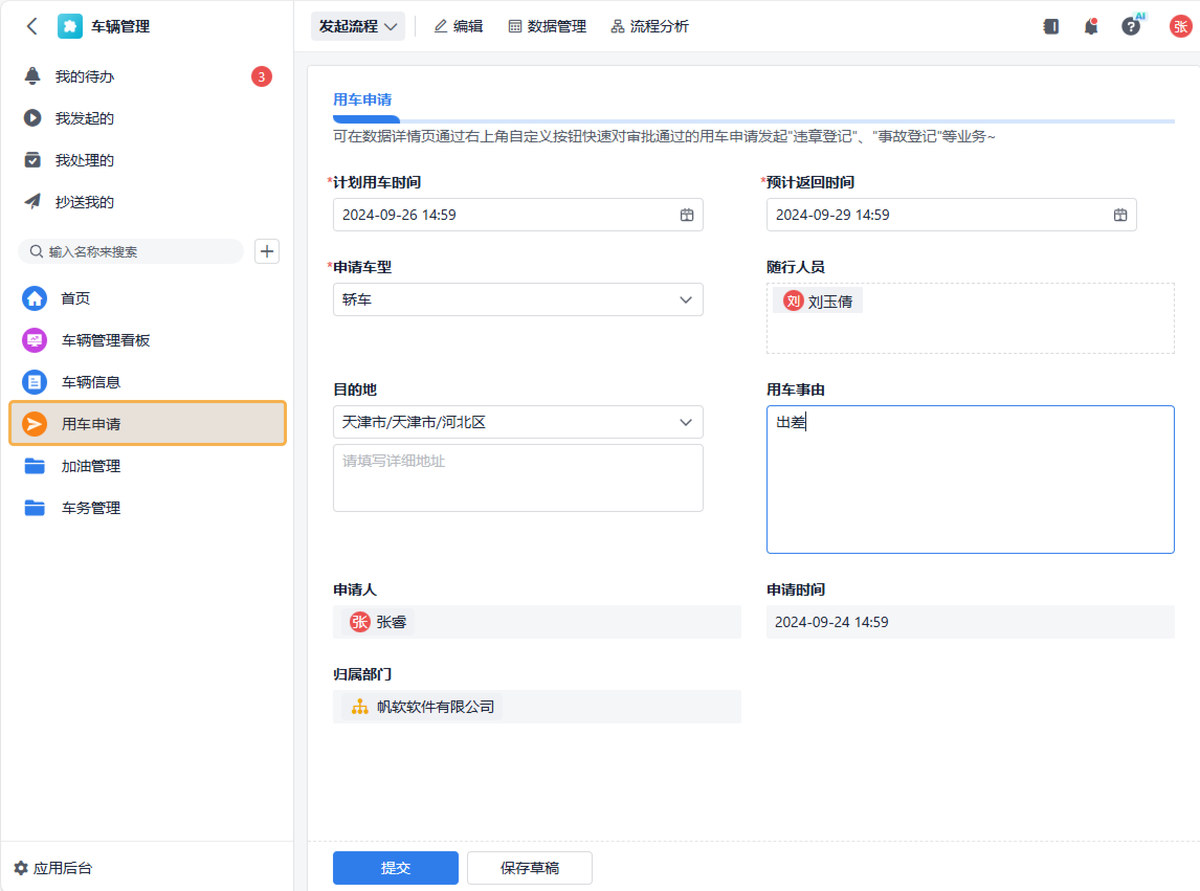1200x891 pixels.
Task: Open calendar picker for 预计返回时间
Action: pyautogui.click(x=1121, y=215)
